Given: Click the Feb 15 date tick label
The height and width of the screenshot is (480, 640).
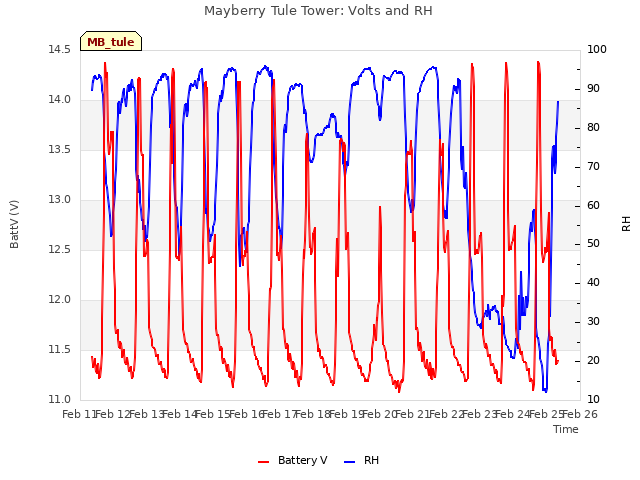Looking at the screenshot, I should 212,415.
